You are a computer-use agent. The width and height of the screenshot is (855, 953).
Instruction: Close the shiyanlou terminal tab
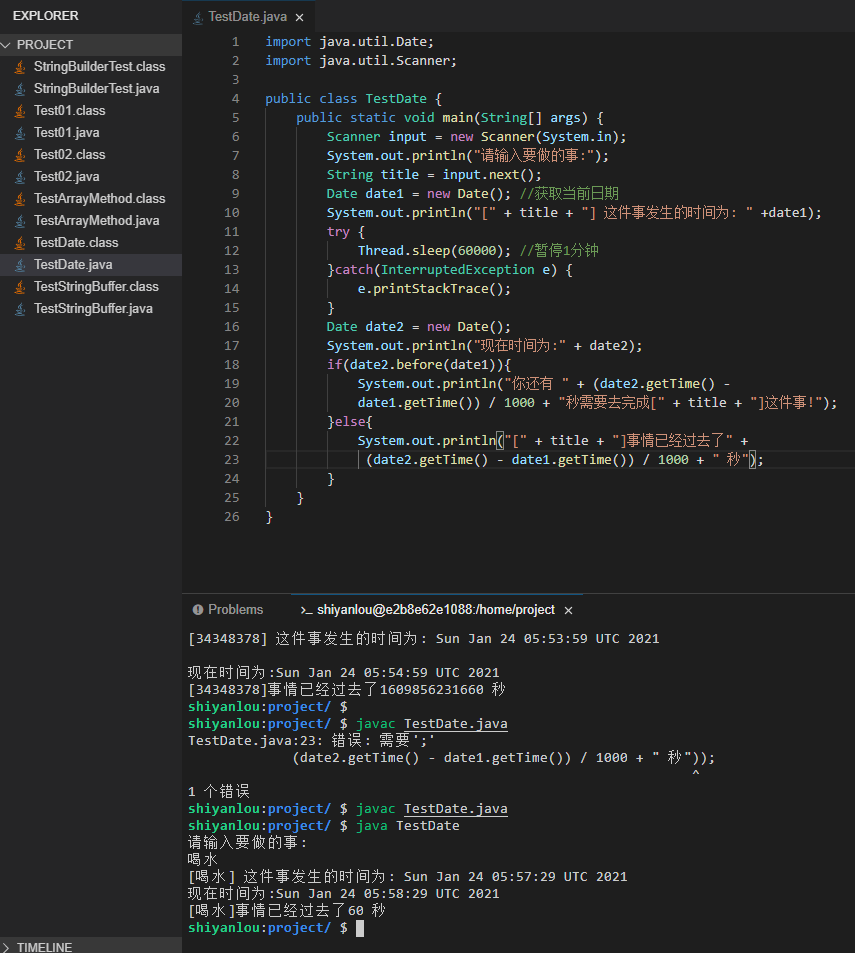tap(568, 610)
